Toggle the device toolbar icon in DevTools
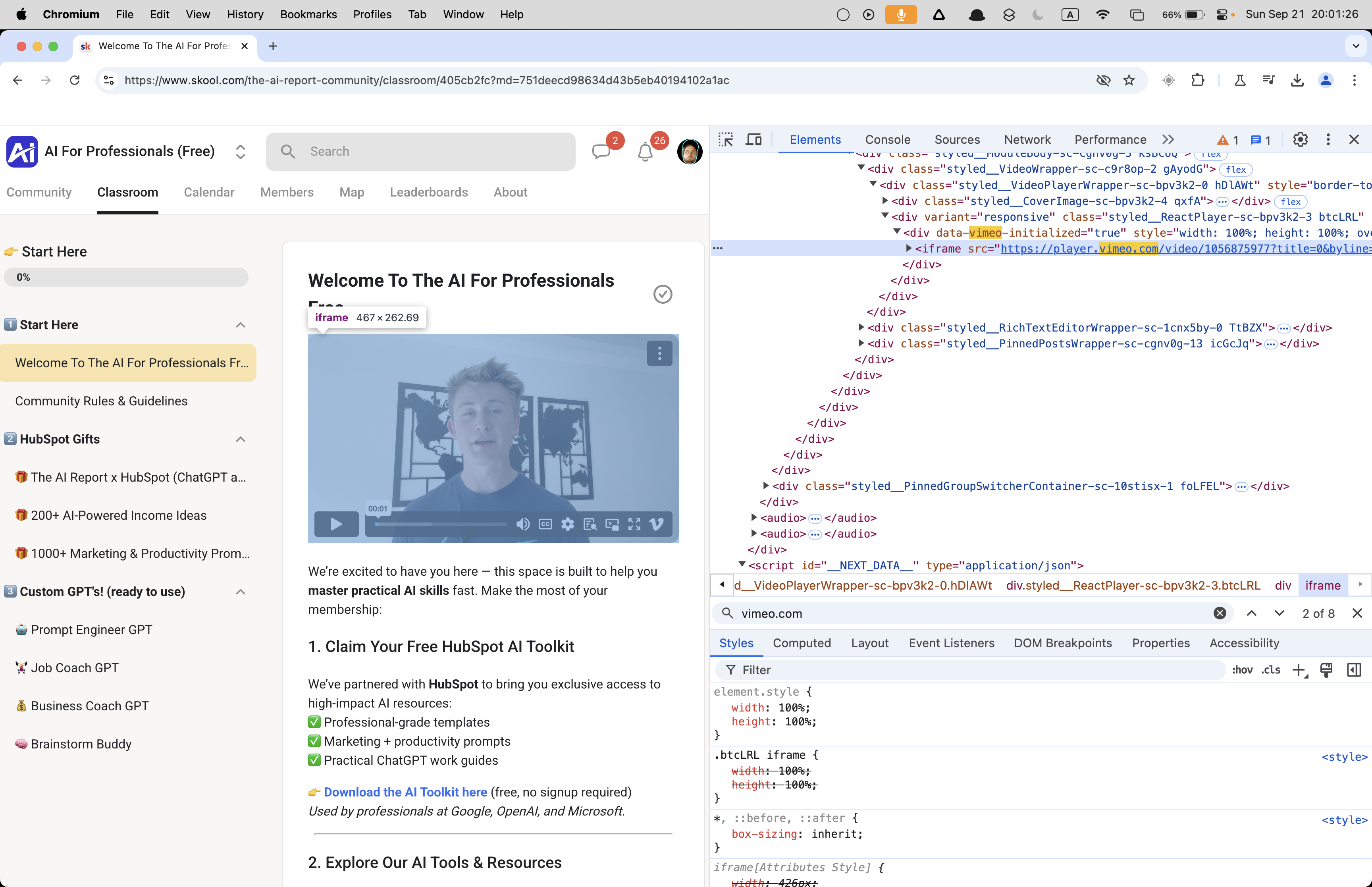The width and height of the screenshot is (1372, 887). tap(753, 140)
